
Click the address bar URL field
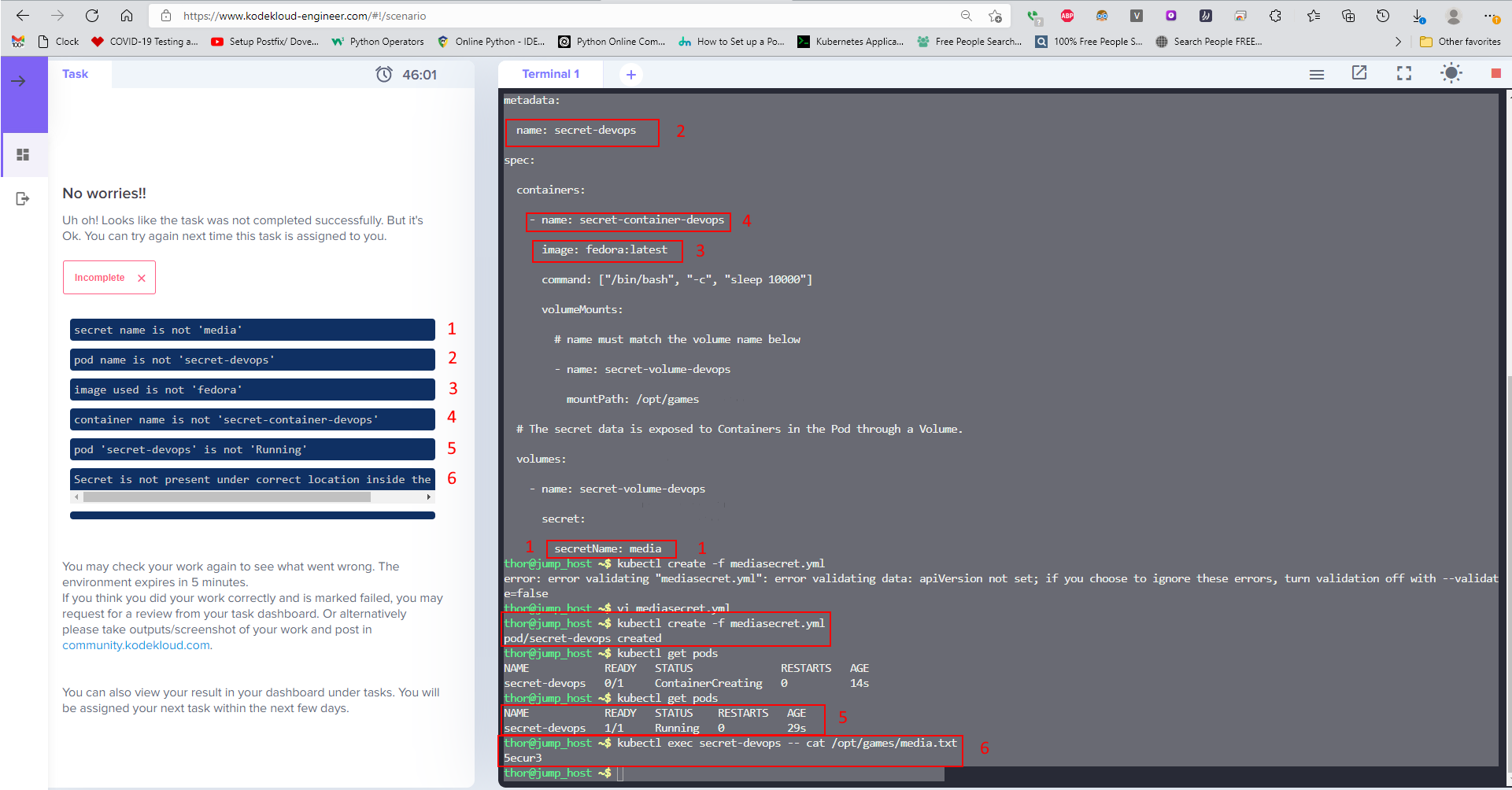point(551,16)
